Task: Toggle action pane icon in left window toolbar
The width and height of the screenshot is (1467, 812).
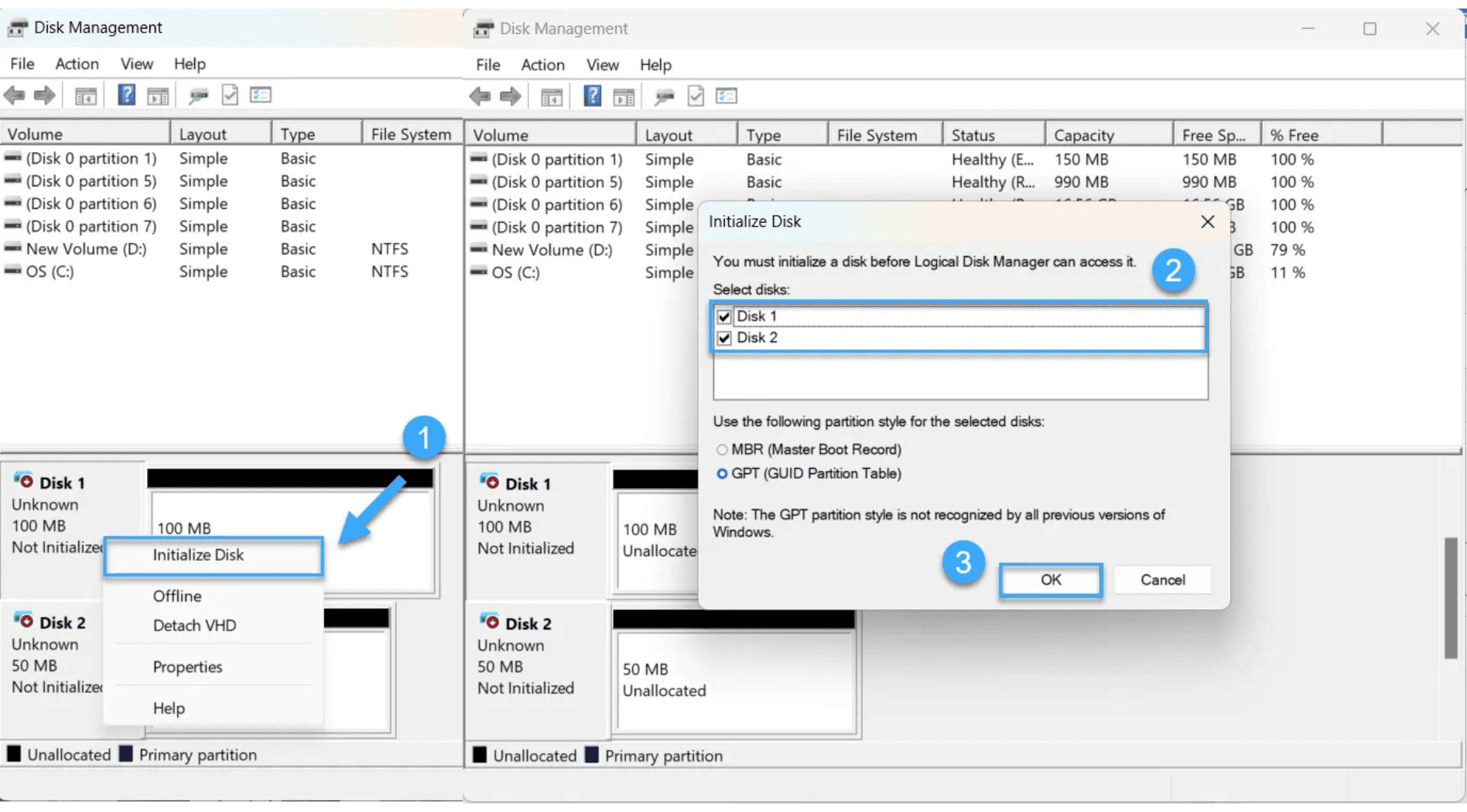Action: click(x=158, y=96)
